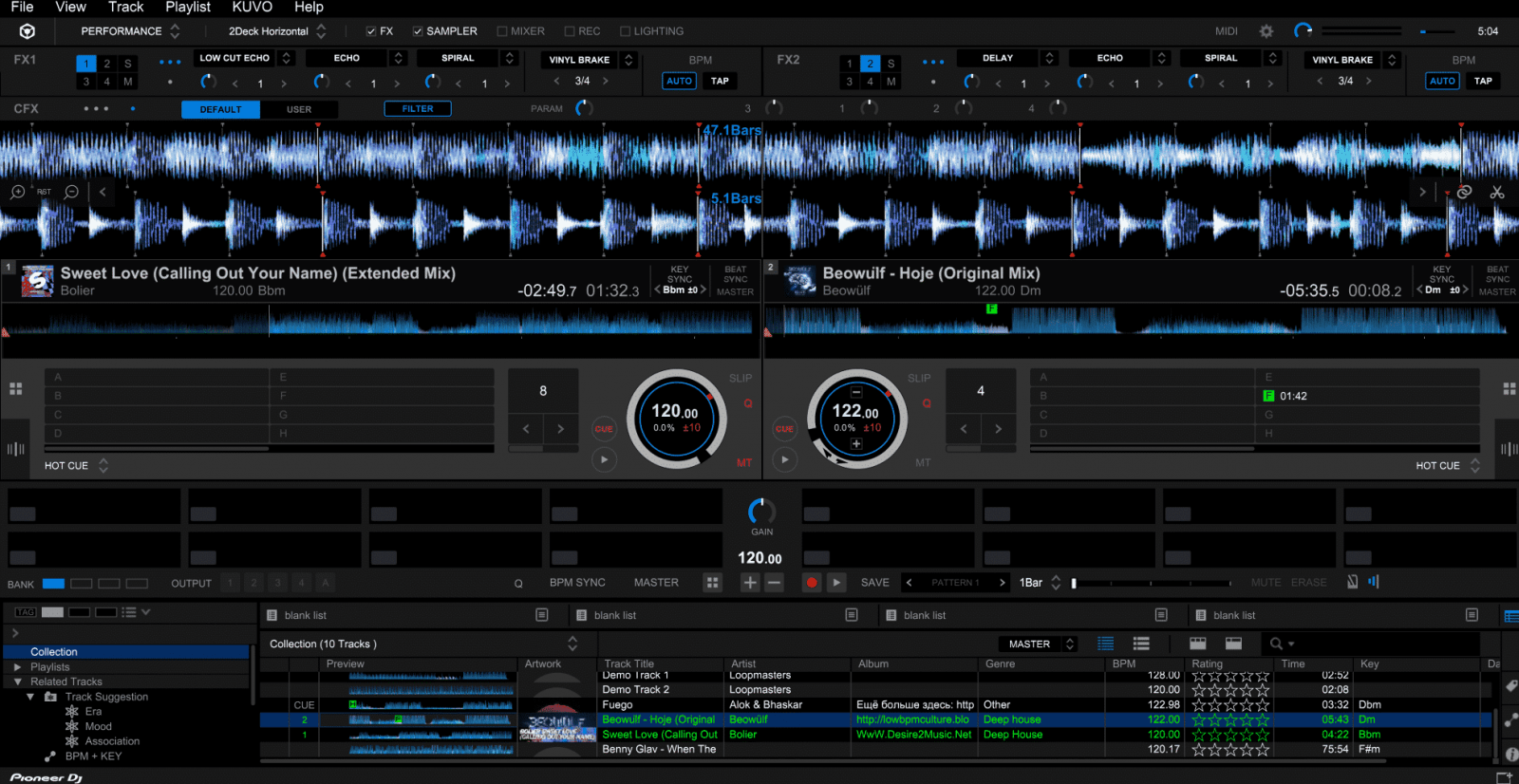Select the Collection tree item

[126, 652]
